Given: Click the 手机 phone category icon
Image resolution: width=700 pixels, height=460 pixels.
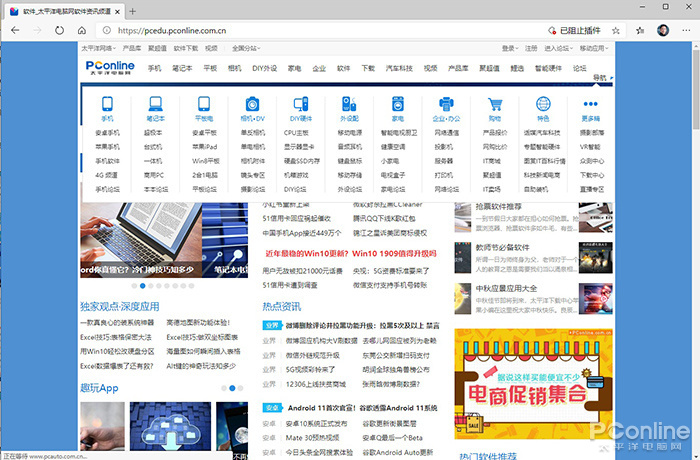Looking at the screenshot, I should (x=107, y=104).
